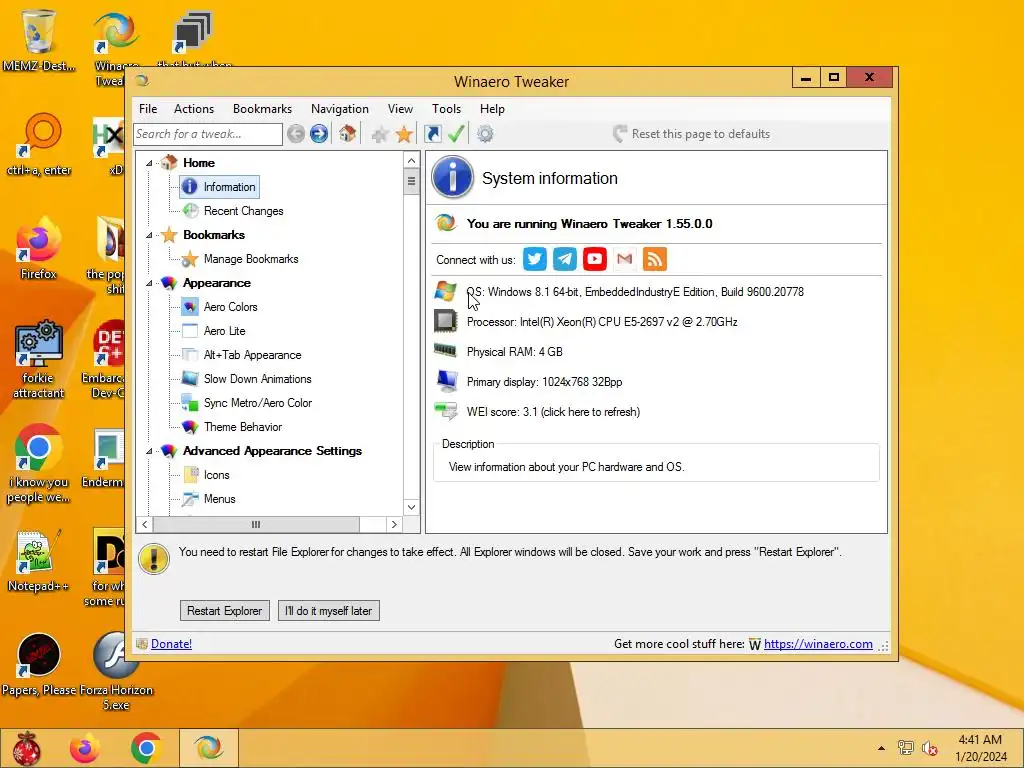Open the Help menu
Image resolution: width=1024 pixels, height=768 pixels.
pos(492,109)
